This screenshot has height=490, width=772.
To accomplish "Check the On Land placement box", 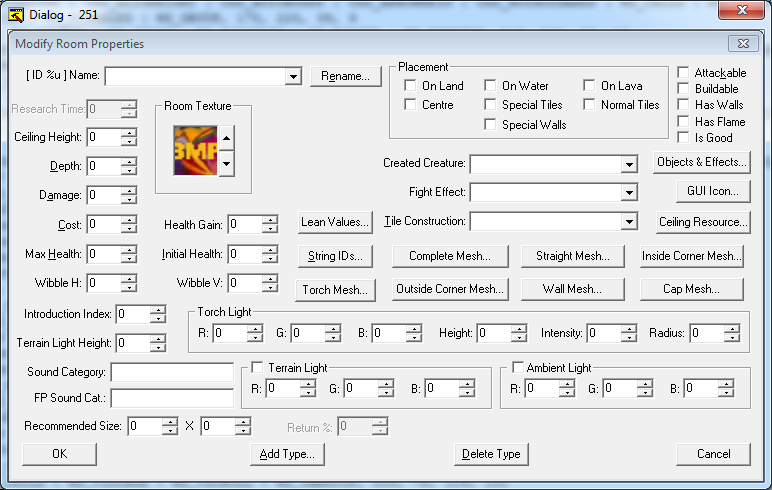I will point(410,85).
